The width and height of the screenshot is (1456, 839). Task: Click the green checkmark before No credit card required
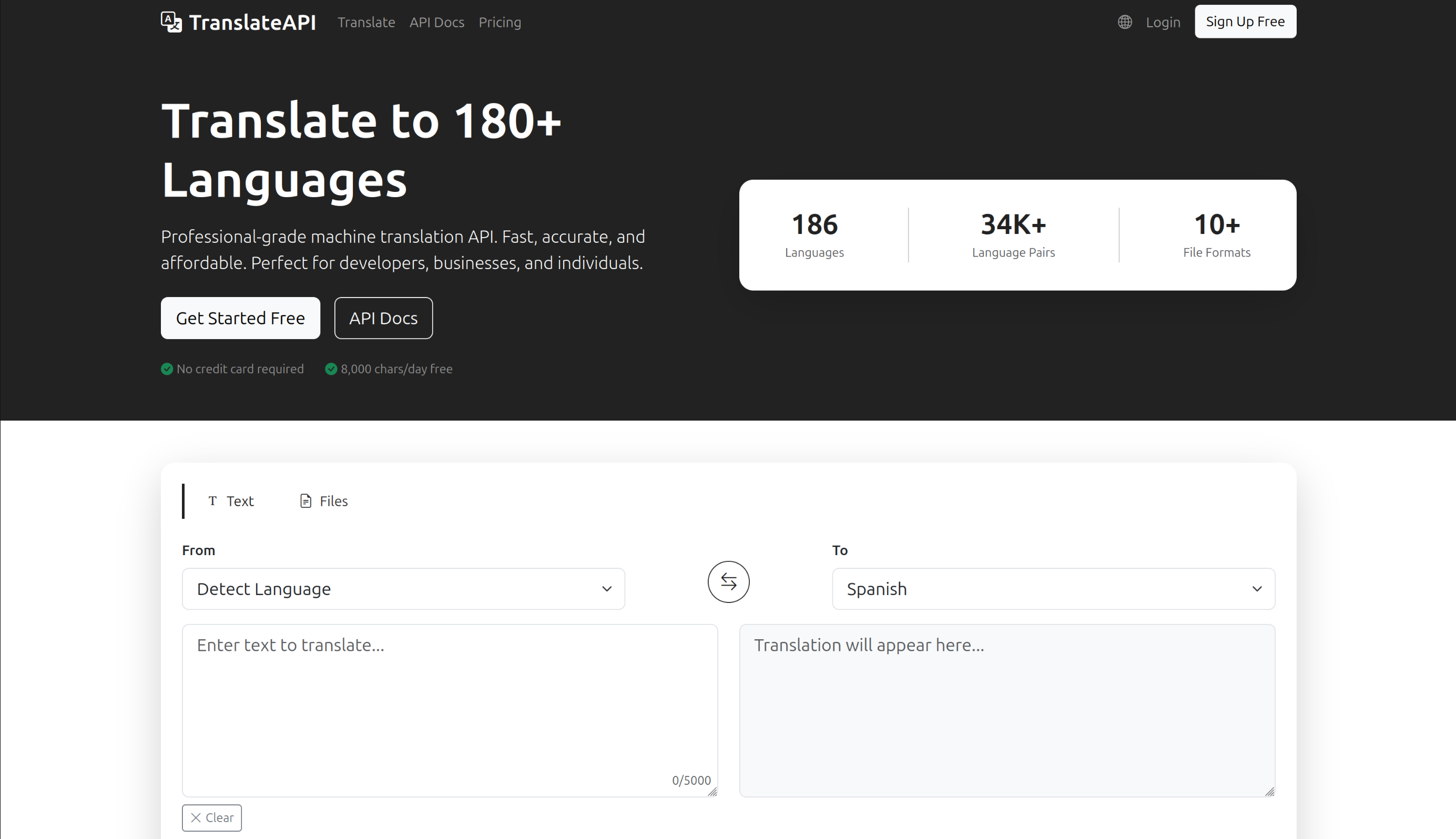click(x=167, y=369)
